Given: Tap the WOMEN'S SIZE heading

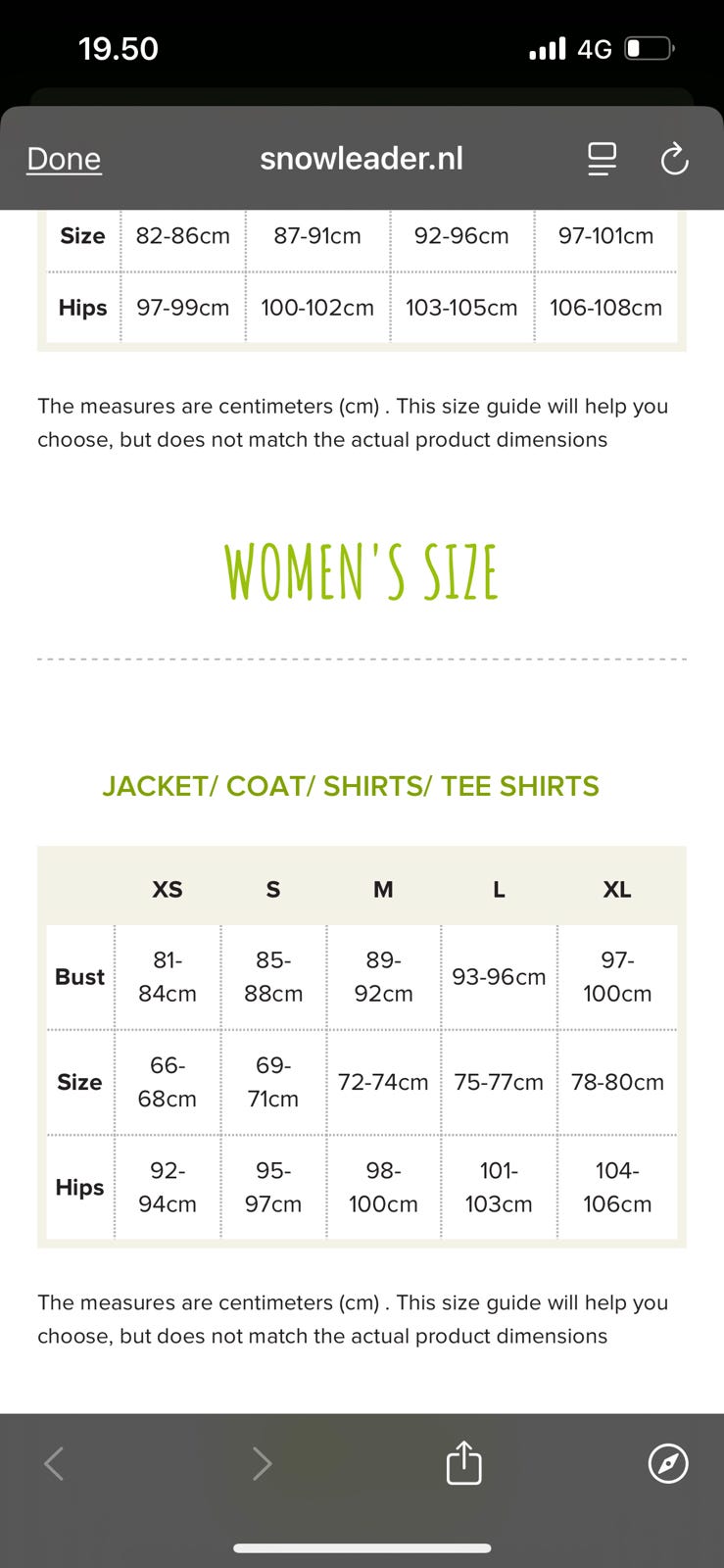Looking at the screenshot, I should [361, 572].
